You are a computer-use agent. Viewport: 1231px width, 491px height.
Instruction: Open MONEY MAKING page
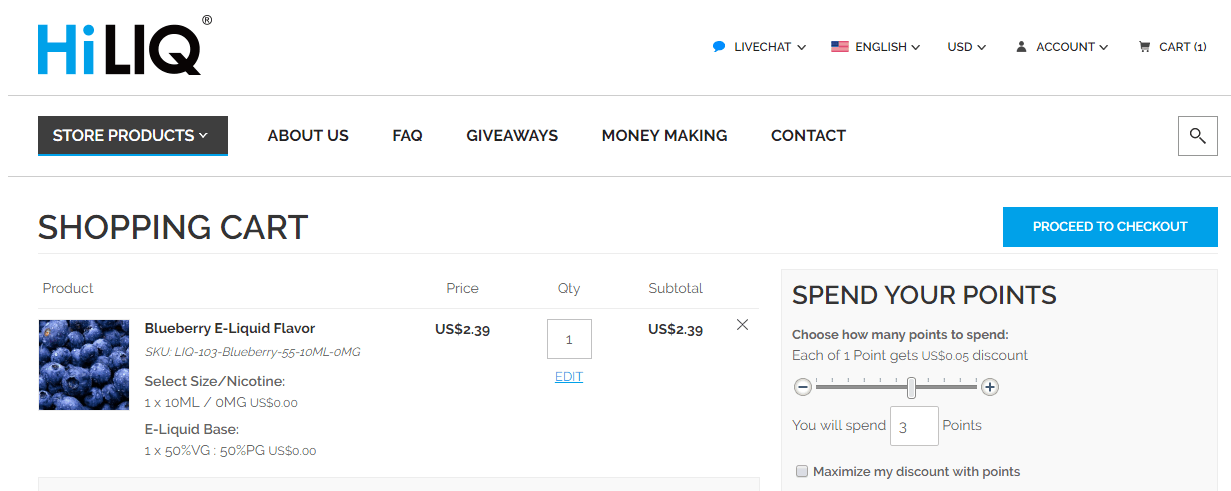[664, 136]
